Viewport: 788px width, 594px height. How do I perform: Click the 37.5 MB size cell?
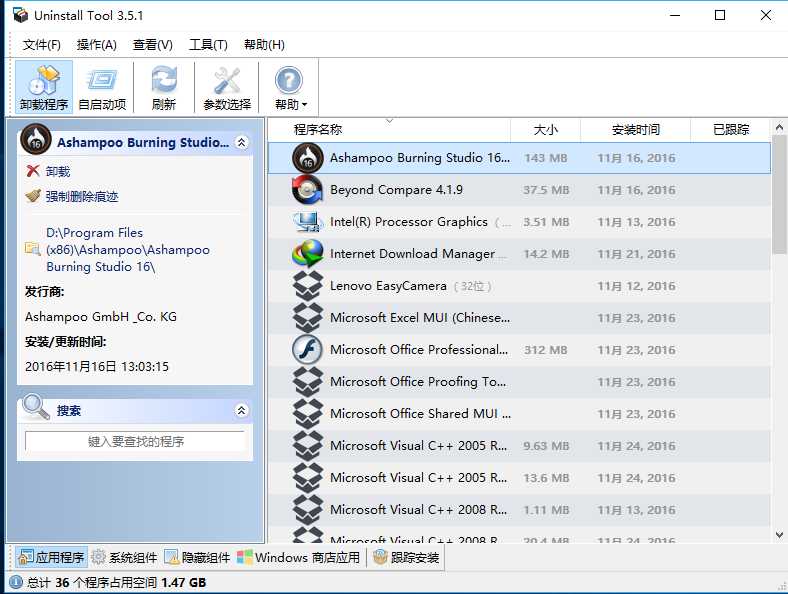(546, 190)
